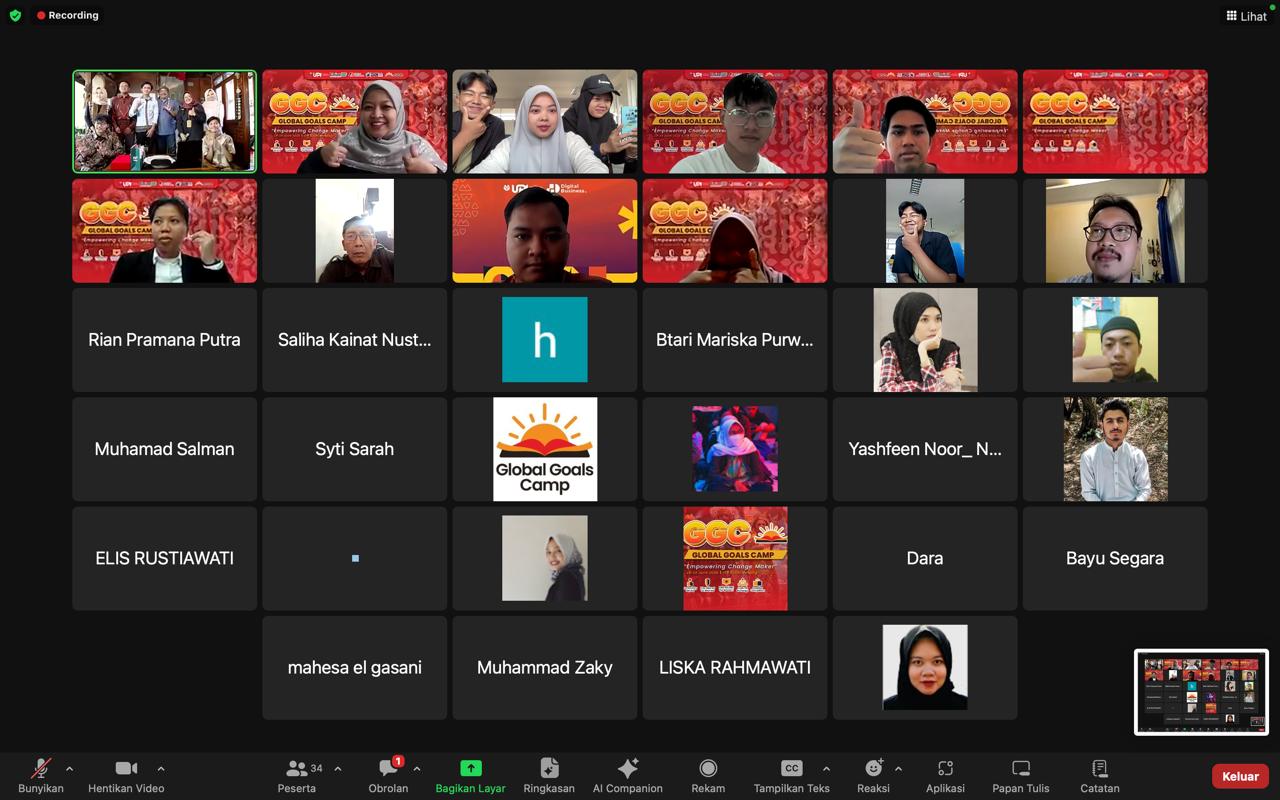1280x800 pixels.
Task: Select active speaker group photo video
Action: click(x=164, y=121)
